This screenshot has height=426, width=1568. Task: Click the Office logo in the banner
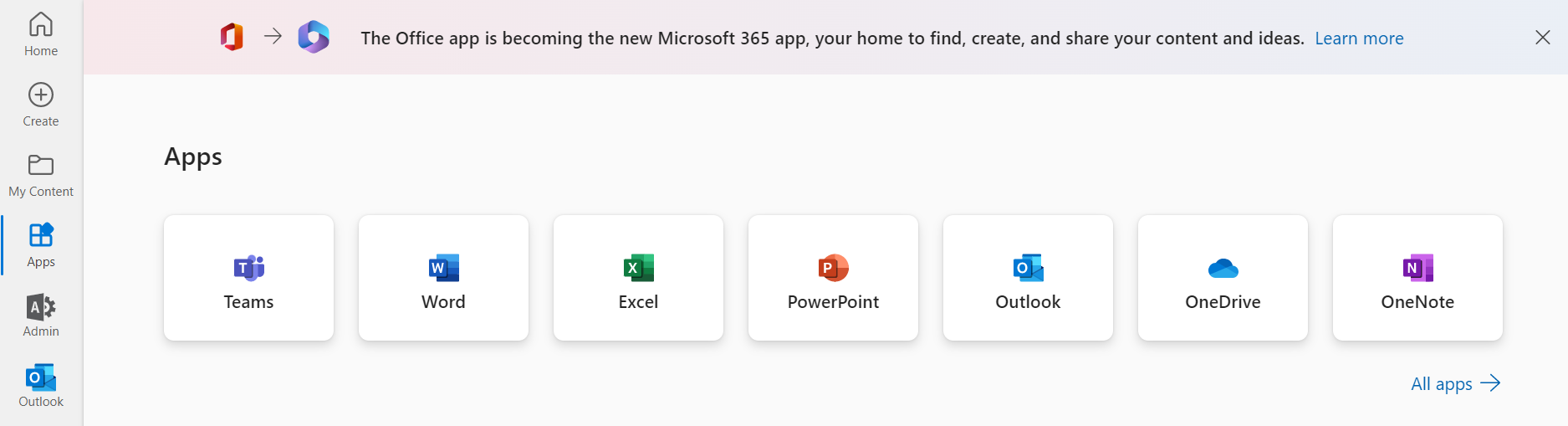coord(232,37)
